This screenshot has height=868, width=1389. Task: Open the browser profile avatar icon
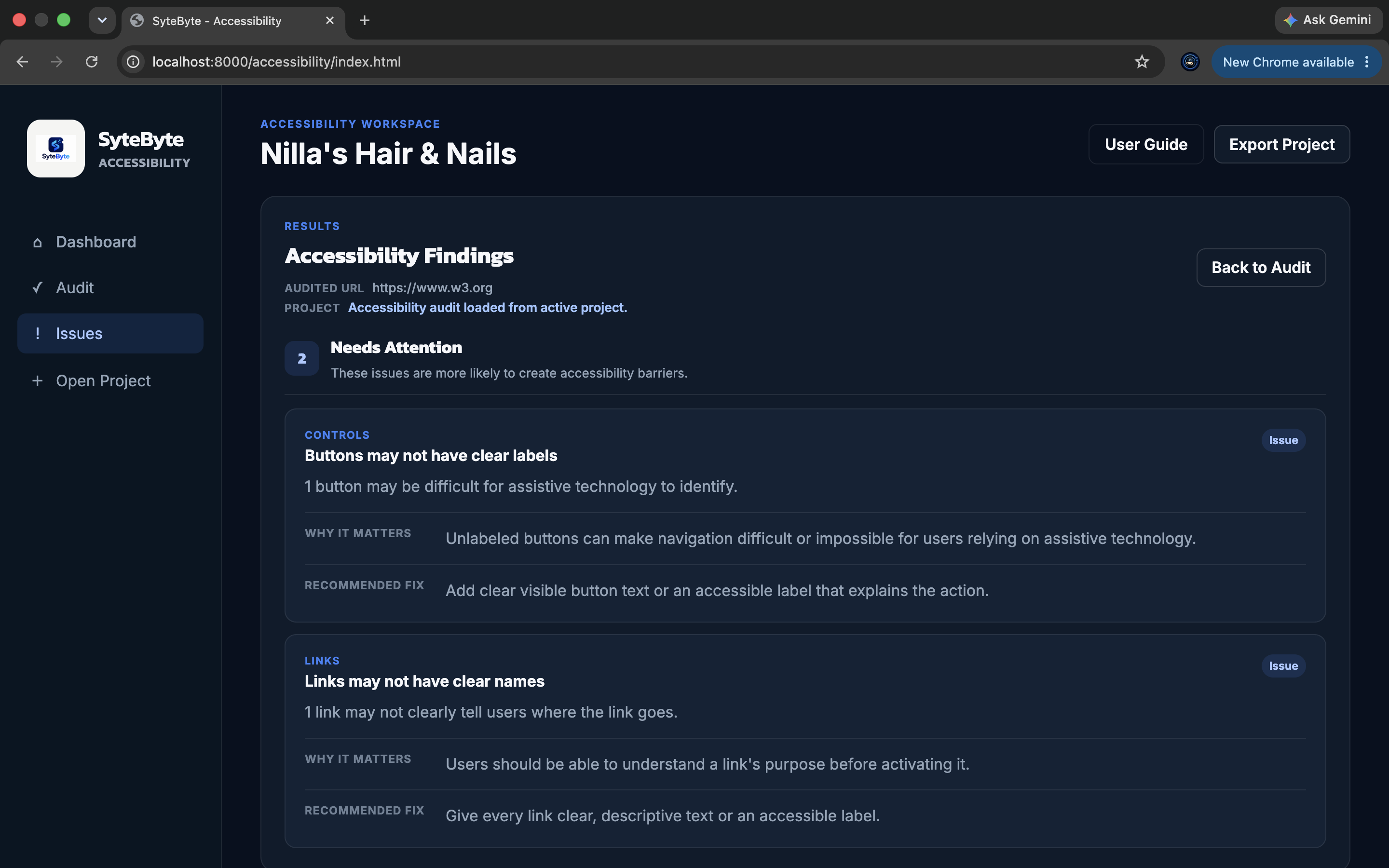pyautogui.click(x=1190, y=61)
